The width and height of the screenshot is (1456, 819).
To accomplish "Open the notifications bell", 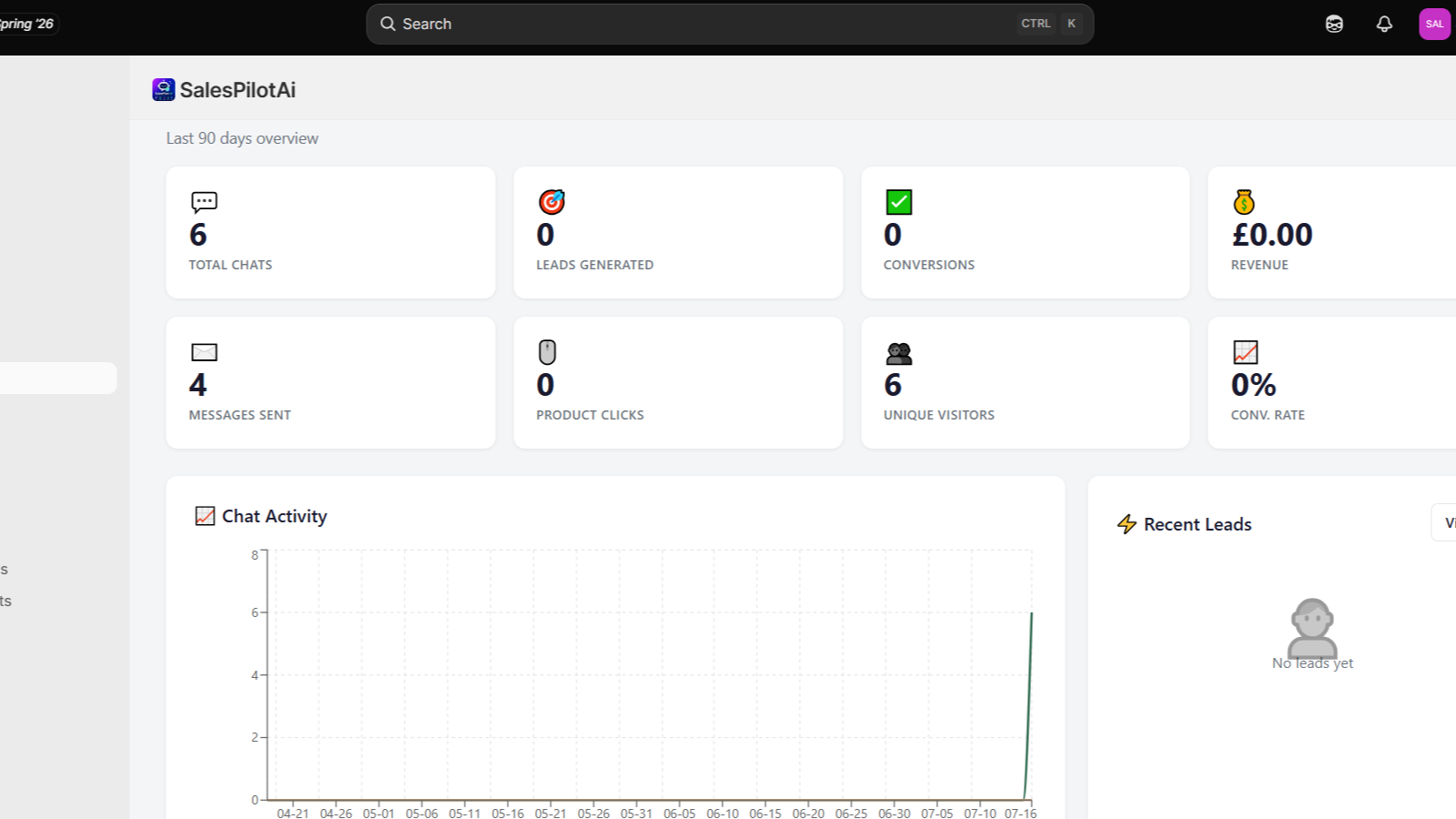I will [x=1384, y=24].
